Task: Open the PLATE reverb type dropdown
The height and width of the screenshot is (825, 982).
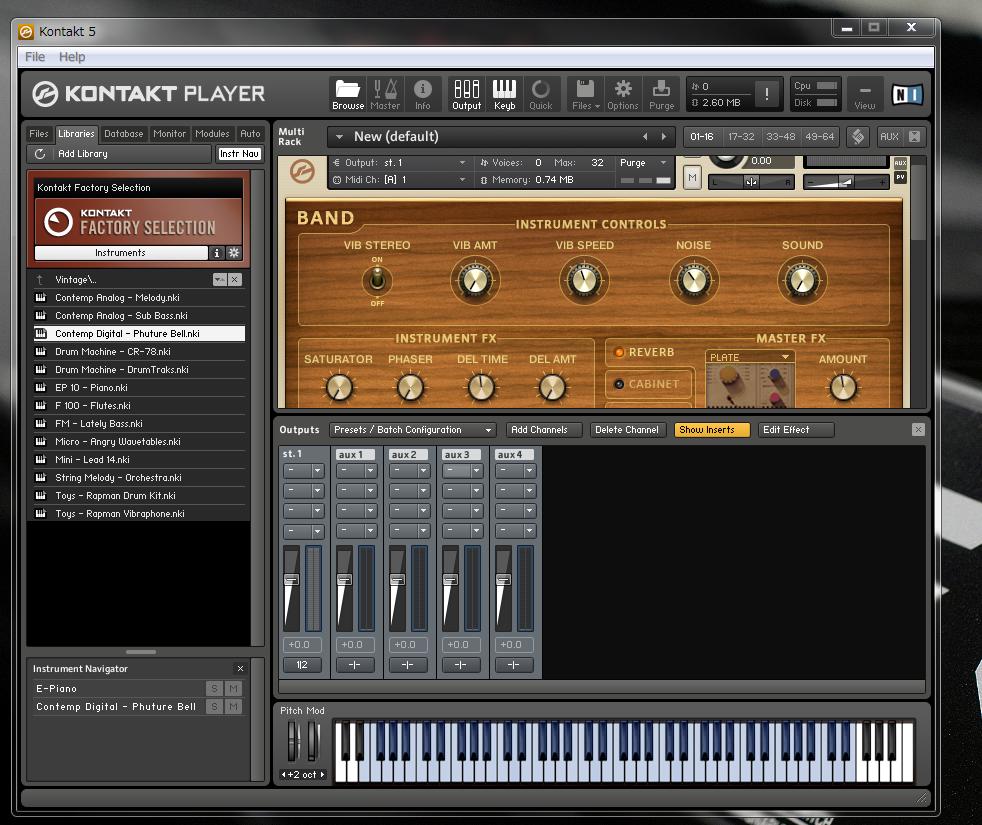Action: [750, 357]
